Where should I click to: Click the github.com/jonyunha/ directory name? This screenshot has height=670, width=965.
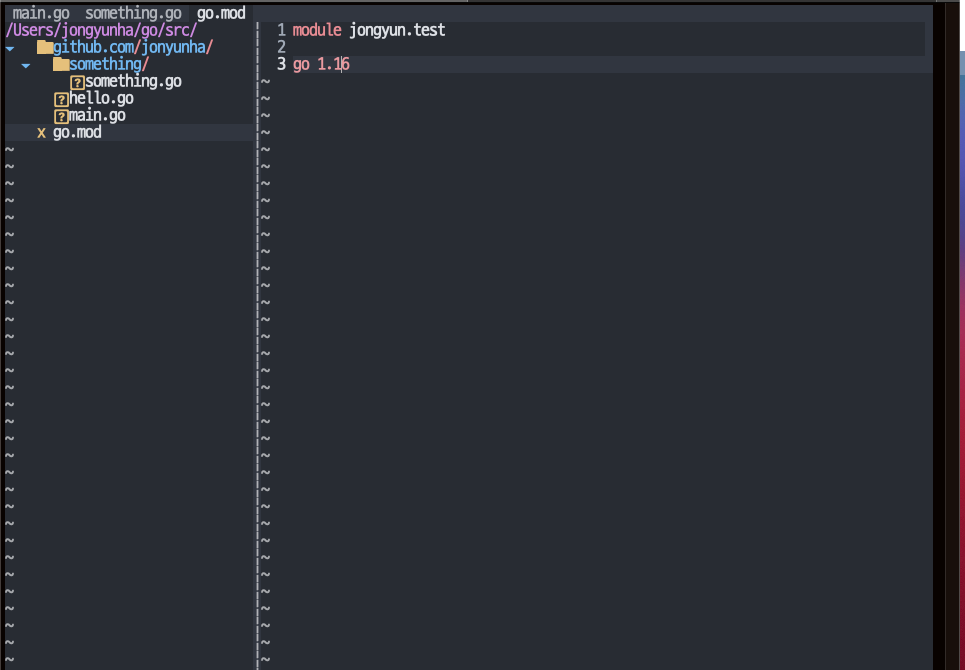click(133, 47)
